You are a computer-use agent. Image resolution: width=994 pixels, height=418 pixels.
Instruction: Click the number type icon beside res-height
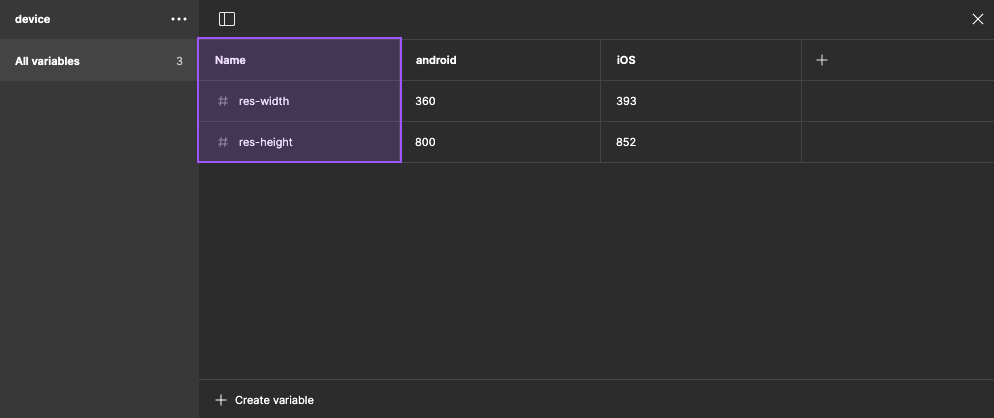pyautogui.click(x=223, y=142)
